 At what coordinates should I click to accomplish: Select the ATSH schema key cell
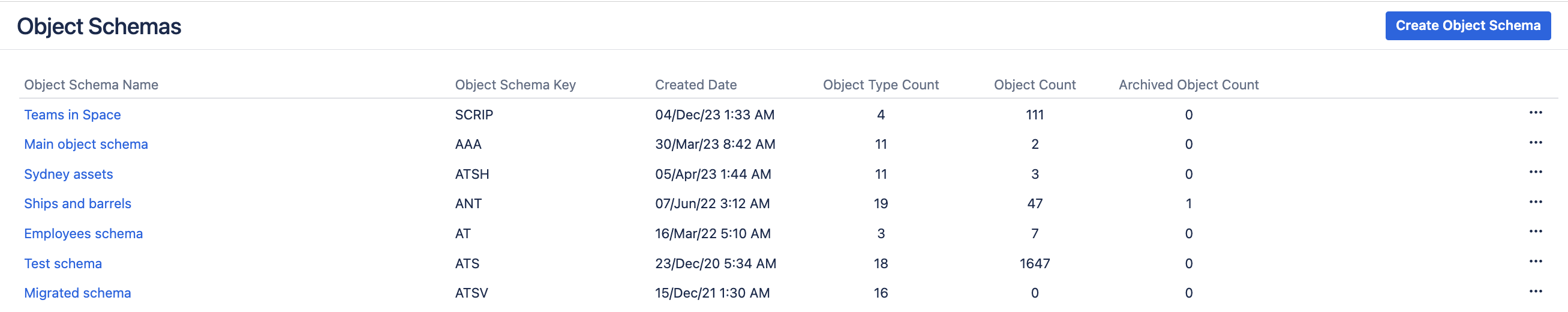pos(471,174)
